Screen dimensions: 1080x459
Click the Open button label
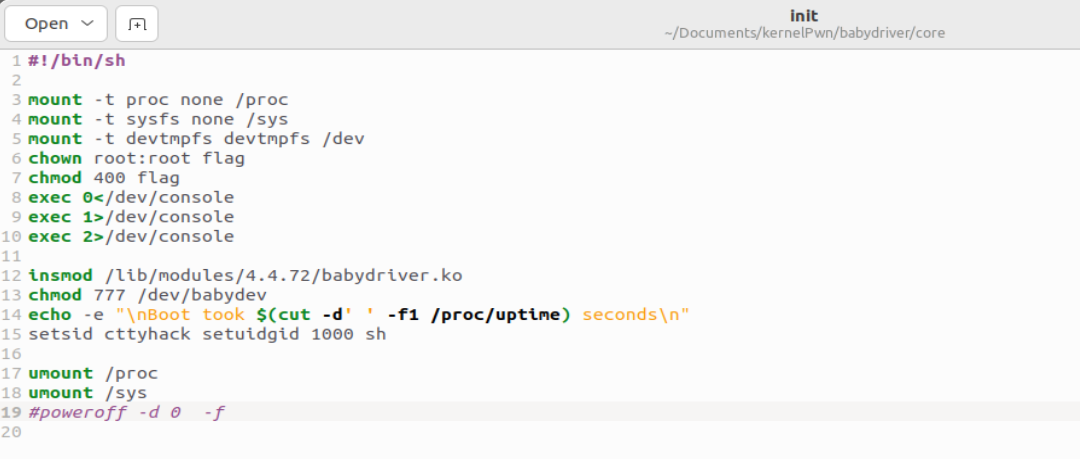pyautogui.click(x=47, y=23)
